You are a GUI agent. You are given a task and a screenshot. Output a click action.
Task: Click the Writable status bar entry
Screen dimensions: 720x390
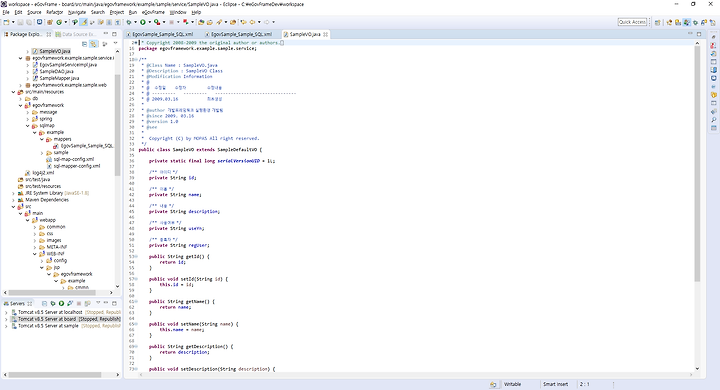click(512, 384)
